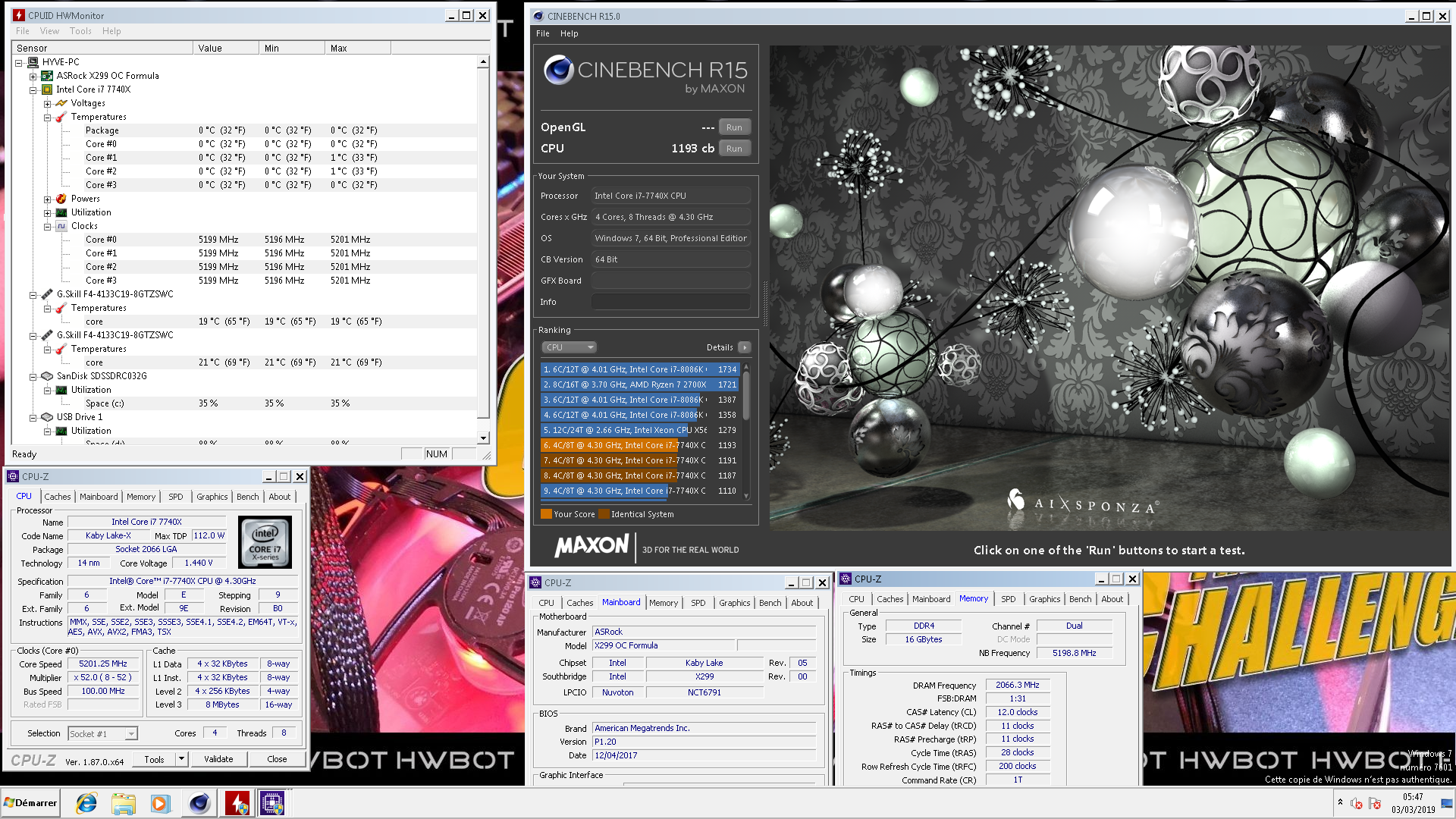Expand the ASRock X299 OC Formula node
This screenshot has height=819, width=1456.
(x=33, y=76)
